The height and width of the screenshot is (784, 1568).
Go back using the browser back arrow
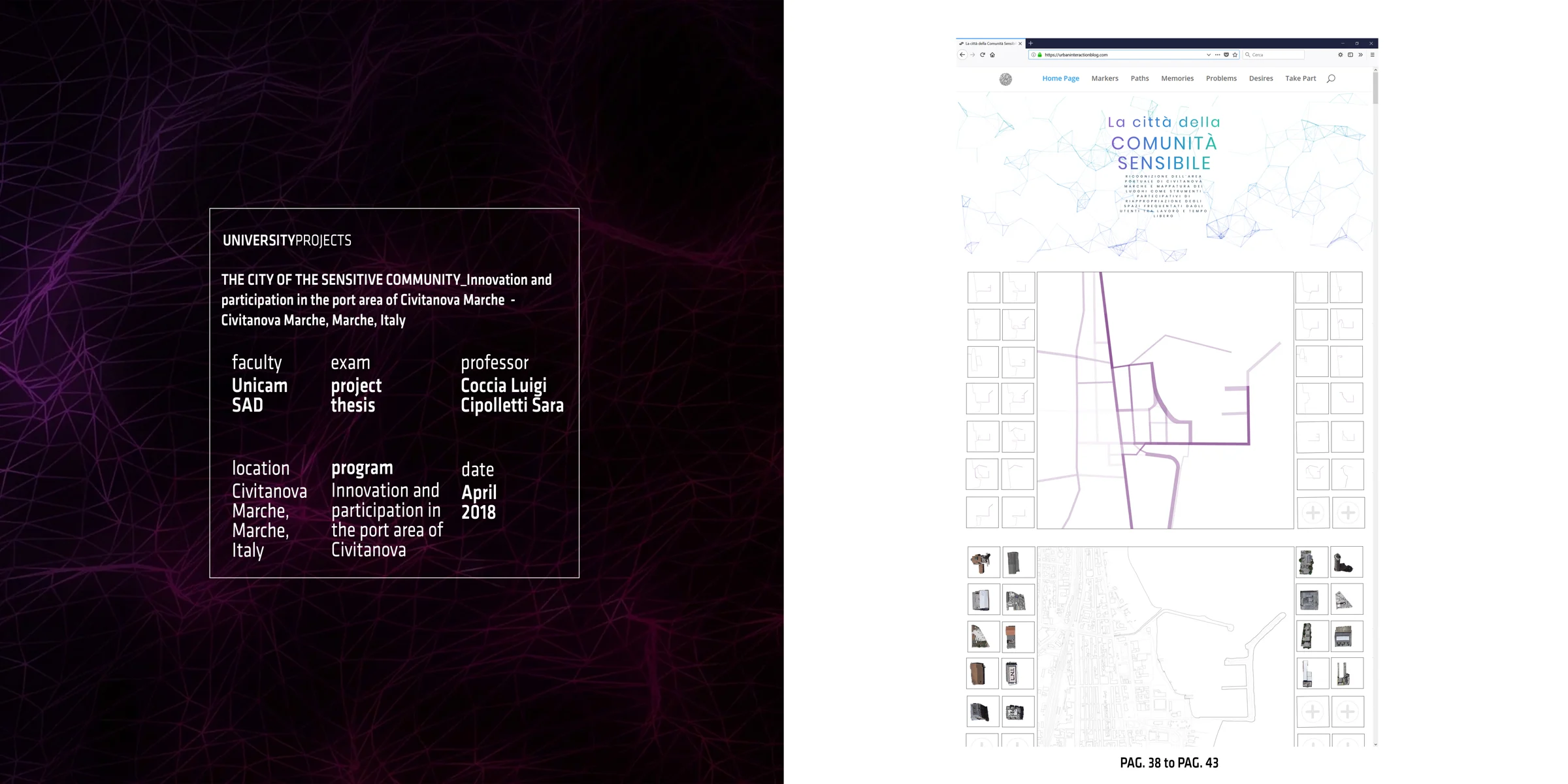tap(962, 55)
